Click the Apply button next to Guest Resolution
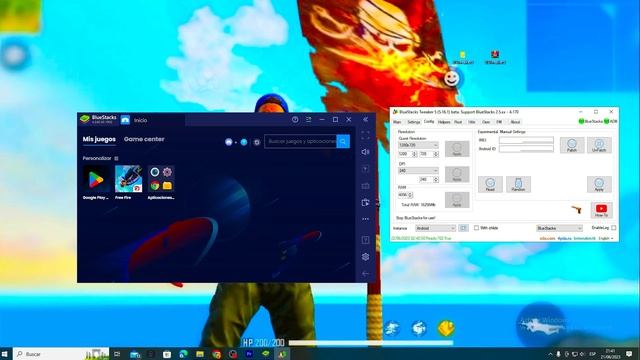The image size is (640, 360). point(457,149)
